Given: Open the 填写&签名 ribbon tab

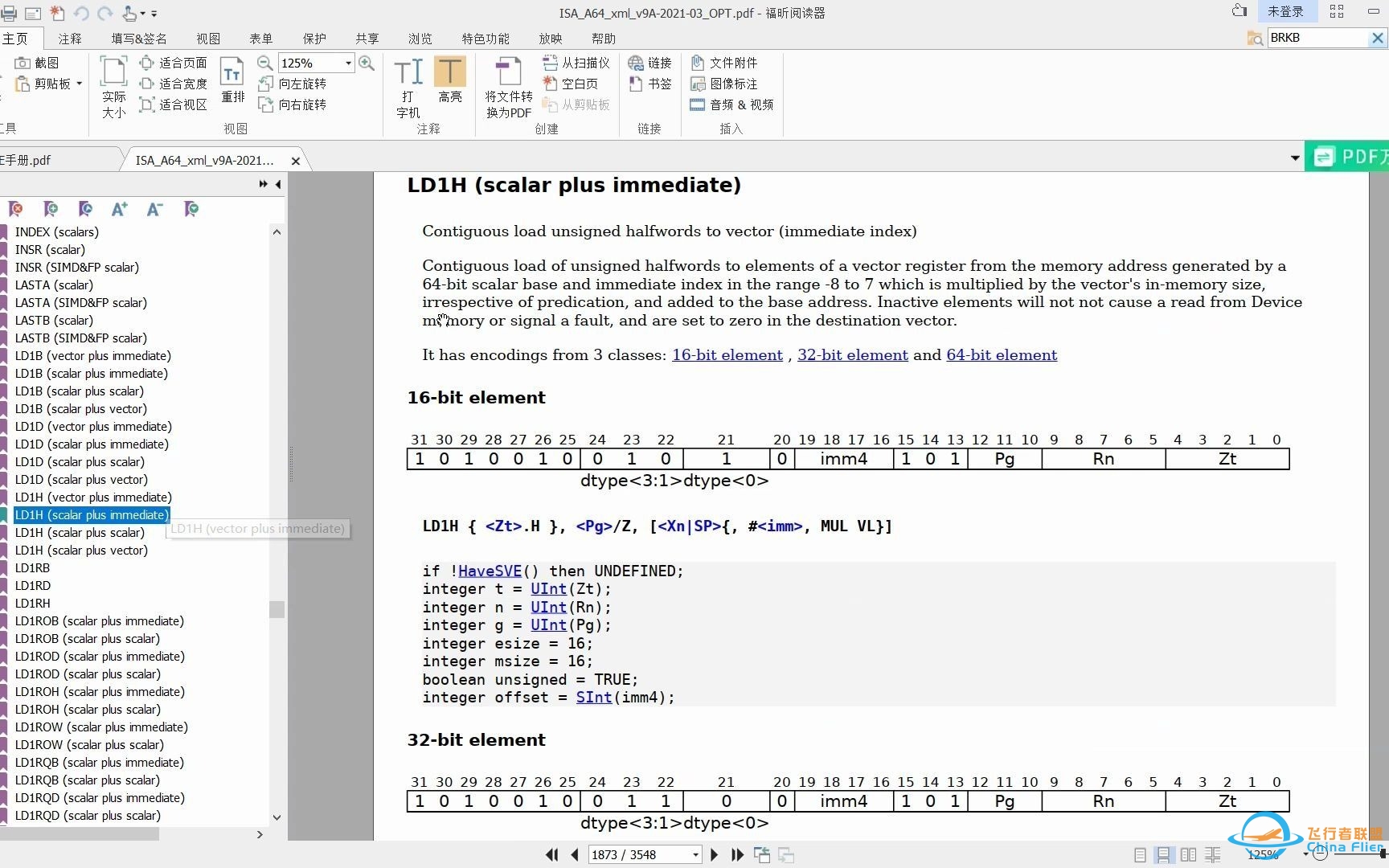Looking at the screenshot, I should point(139,39).
